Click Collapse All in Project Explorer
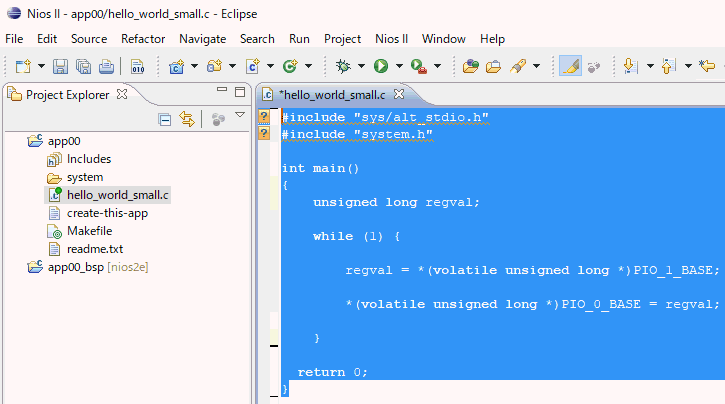This screenshot has height=404, width=725. click(x=165, y=120)
